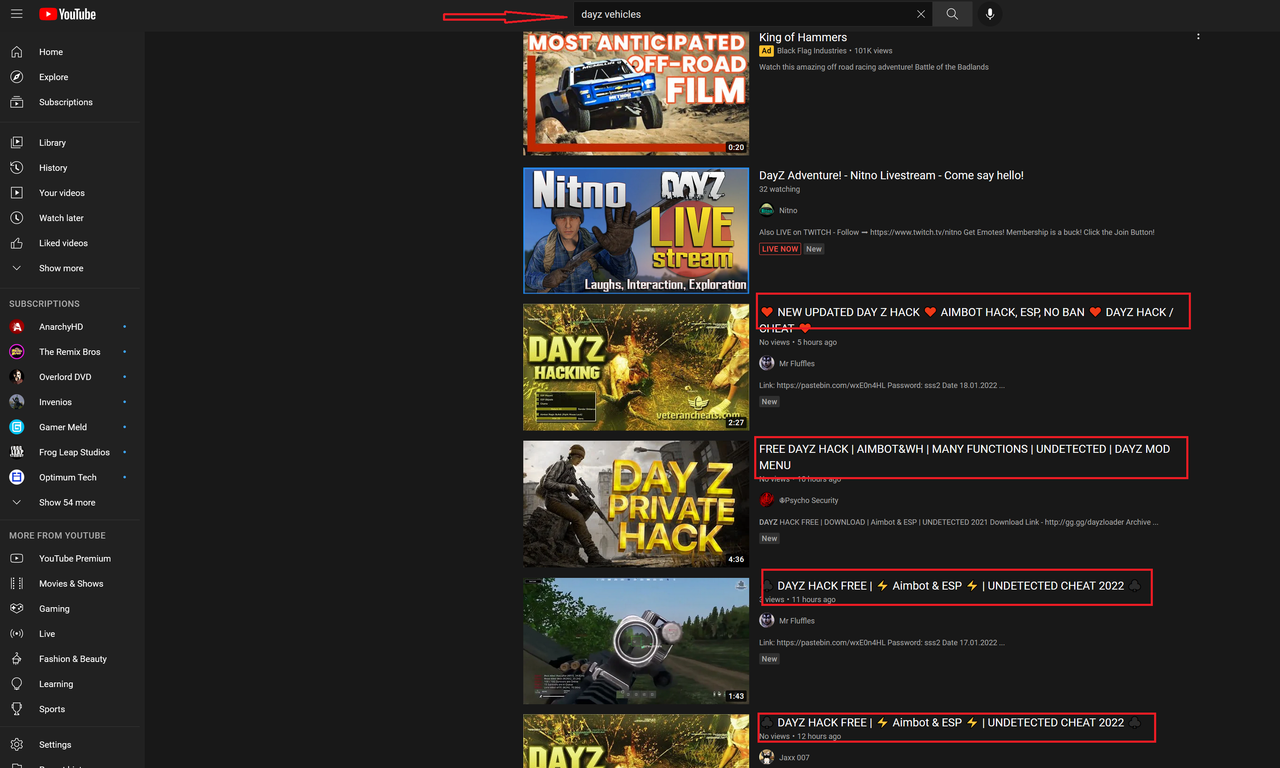Clear the search box text
This screenshot has width=1280, height=768.
tap(921, 14)
